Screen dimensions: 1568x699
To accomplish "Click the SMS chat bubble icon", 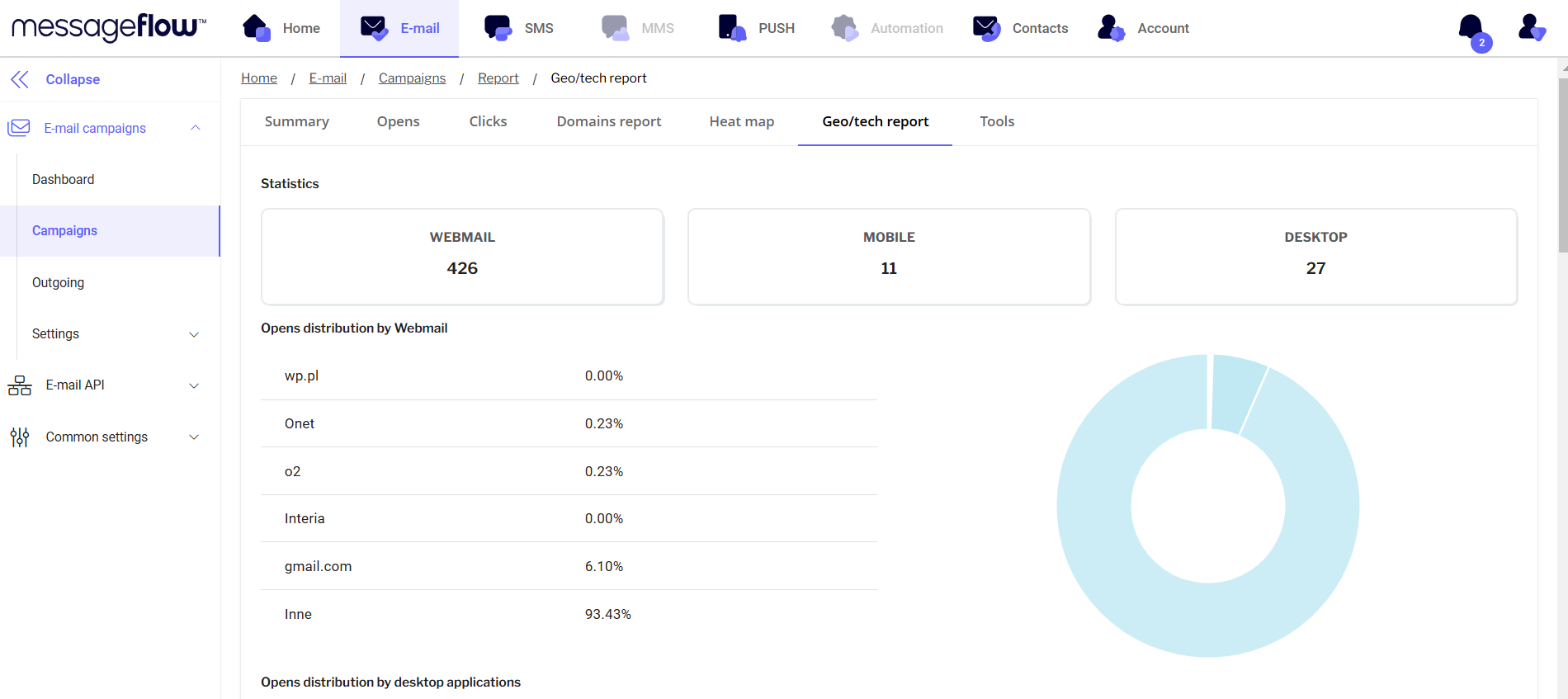I will click(498, 28).
